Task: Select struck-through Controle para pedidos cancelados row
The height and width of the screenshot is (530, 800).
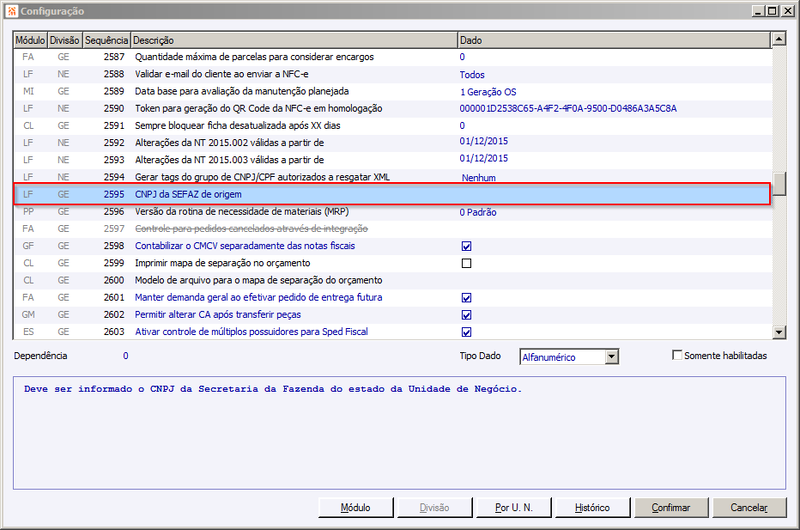Action: (392, 229)
